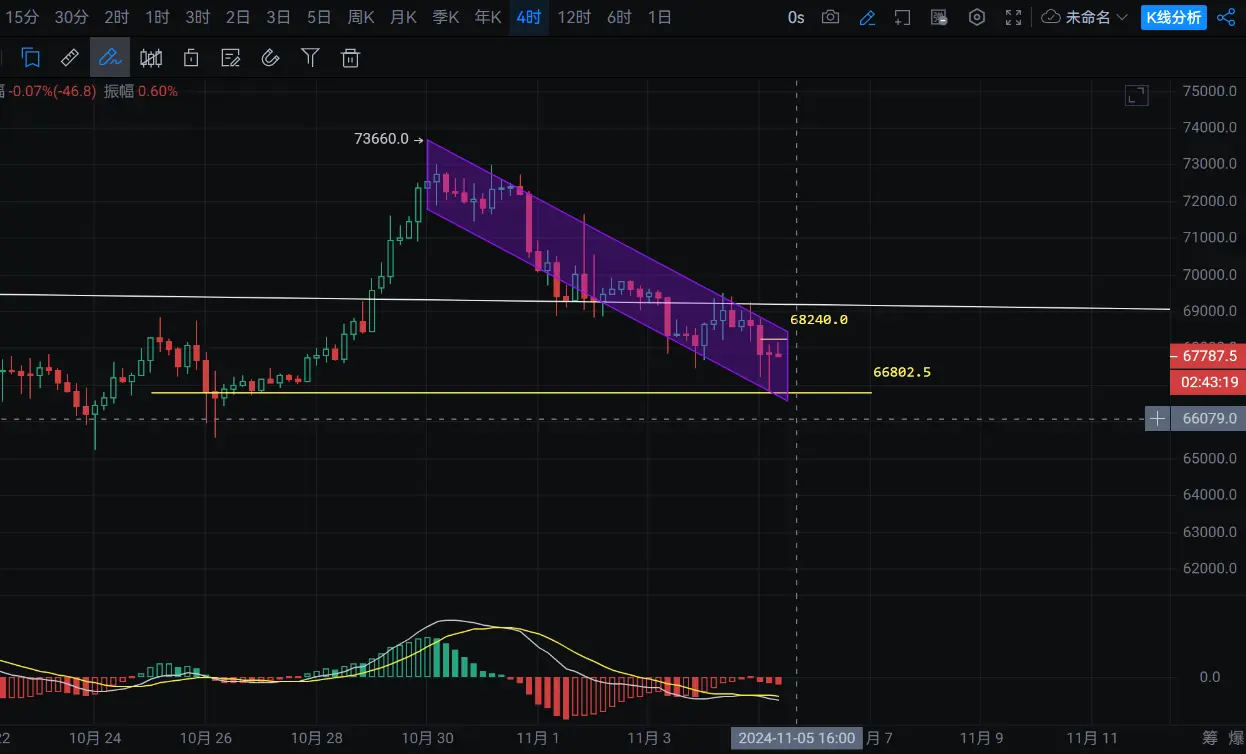
Task: Choose the 3时 timeframe
Action: (x=198, y=17)
